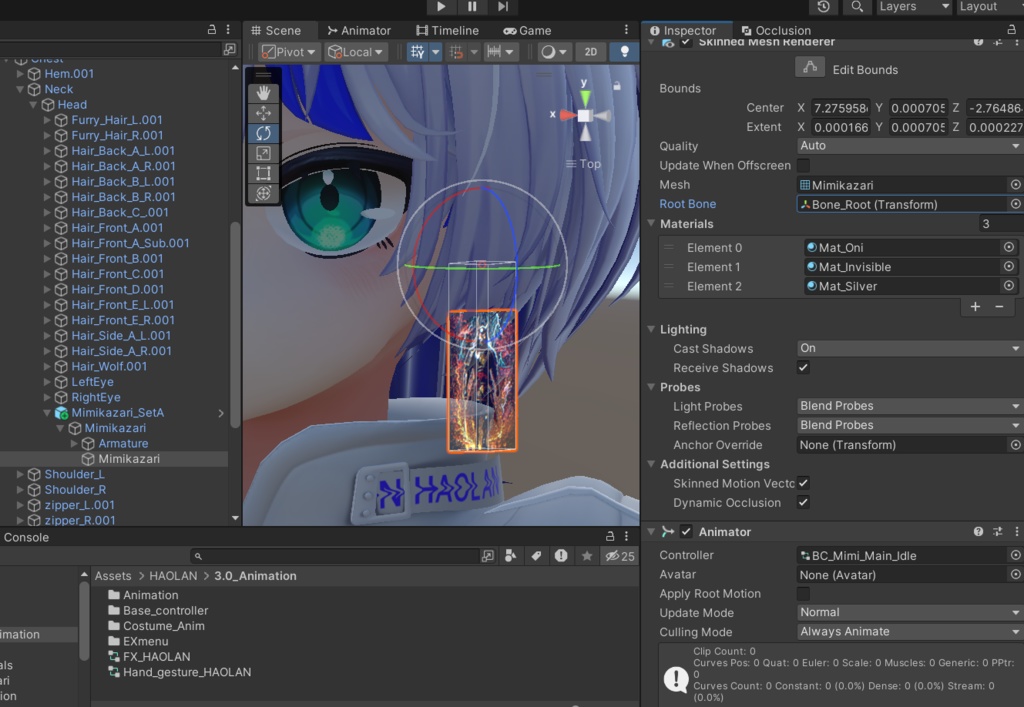Viewport: 1024px width, 707px height.
Task: Toggle Update When Offscreen checkbox
Action: tap(803, 165)
